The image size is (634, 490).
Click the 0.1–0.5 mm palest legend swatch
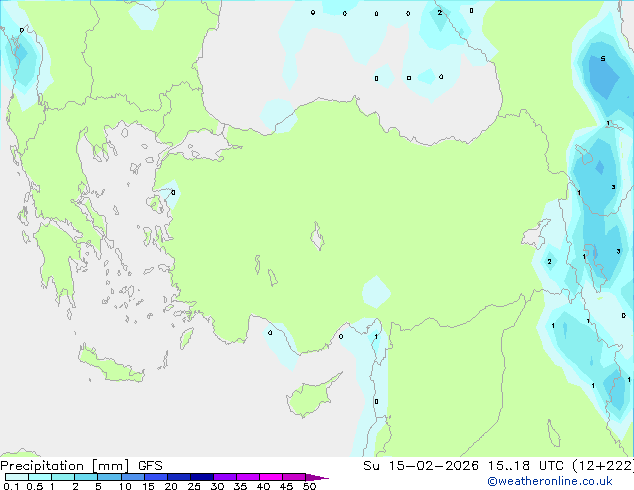tap(17, 477)
